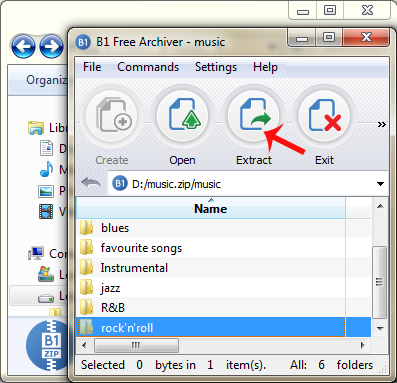The image size is (397, 383).
Task: Maximize the B1 Free Archiver window
Action: (329, 37)
